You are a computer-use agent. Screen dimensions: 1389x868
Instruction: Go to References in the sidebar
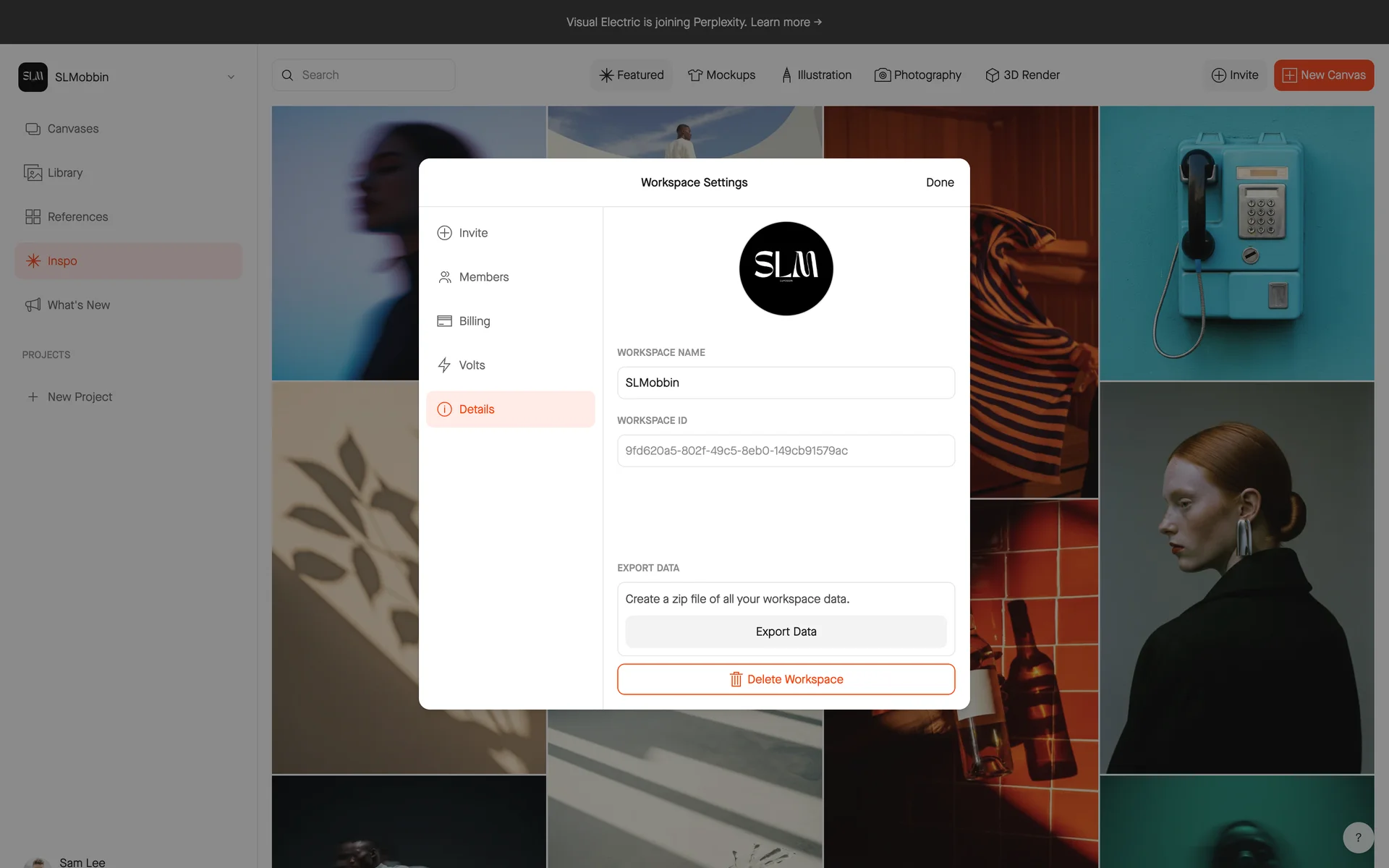click(x=77, y=217)
